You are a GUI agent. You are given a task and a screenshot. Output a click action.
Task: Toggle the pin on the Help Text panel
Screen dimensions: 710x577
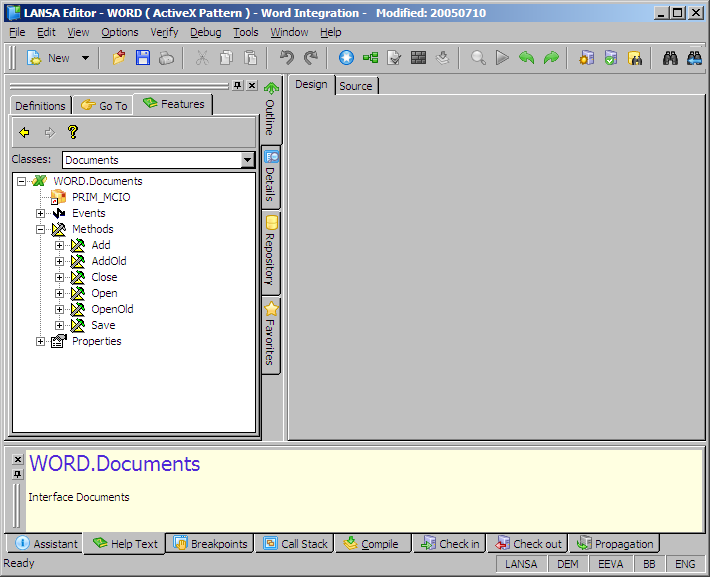coord(17,473)
